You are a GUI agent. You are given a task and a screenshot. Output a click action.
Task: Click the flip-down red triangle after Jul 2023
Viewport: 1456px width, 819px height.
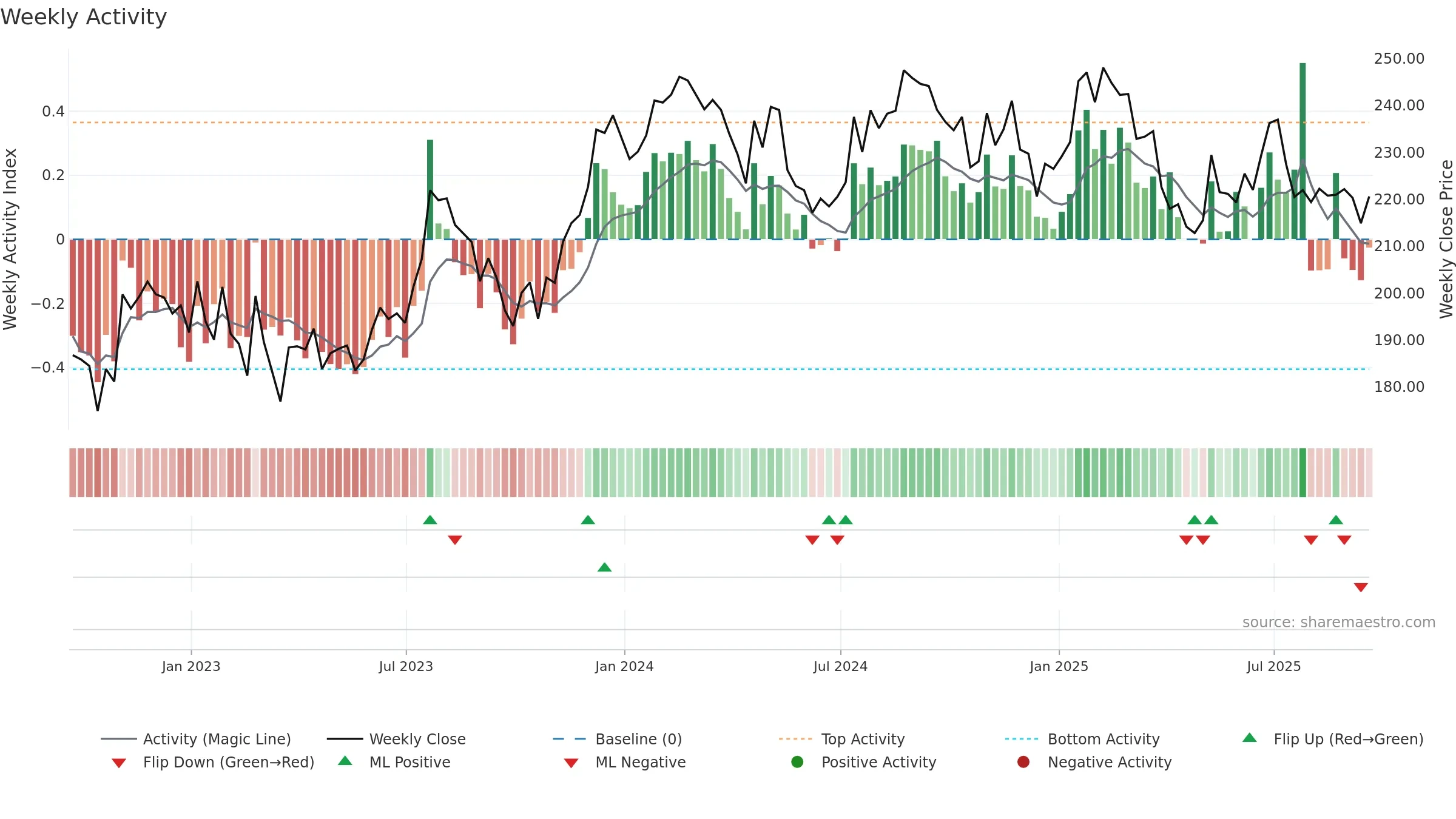(x=455, y=540)
